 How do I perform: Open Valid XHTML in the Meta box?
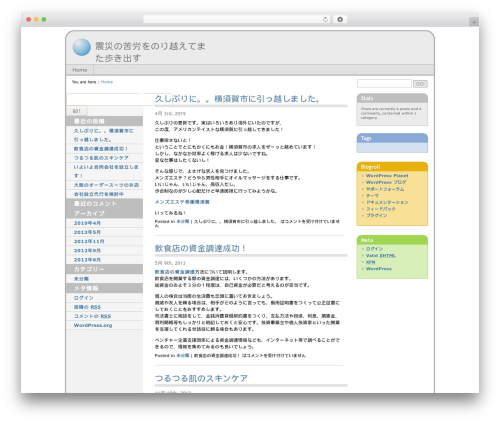[x=381, y=256]
